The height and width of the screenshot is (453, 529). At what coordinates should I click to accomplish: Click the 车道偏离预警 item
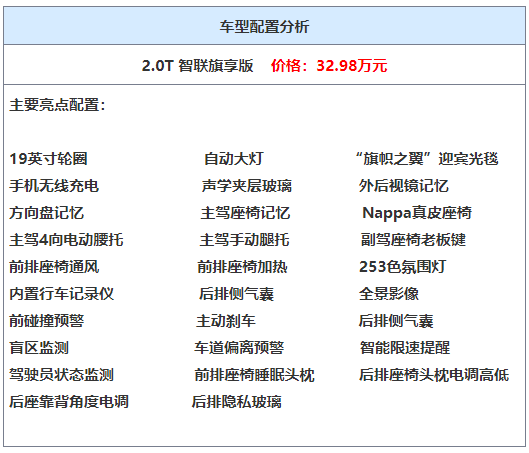(x=239, y=348)
